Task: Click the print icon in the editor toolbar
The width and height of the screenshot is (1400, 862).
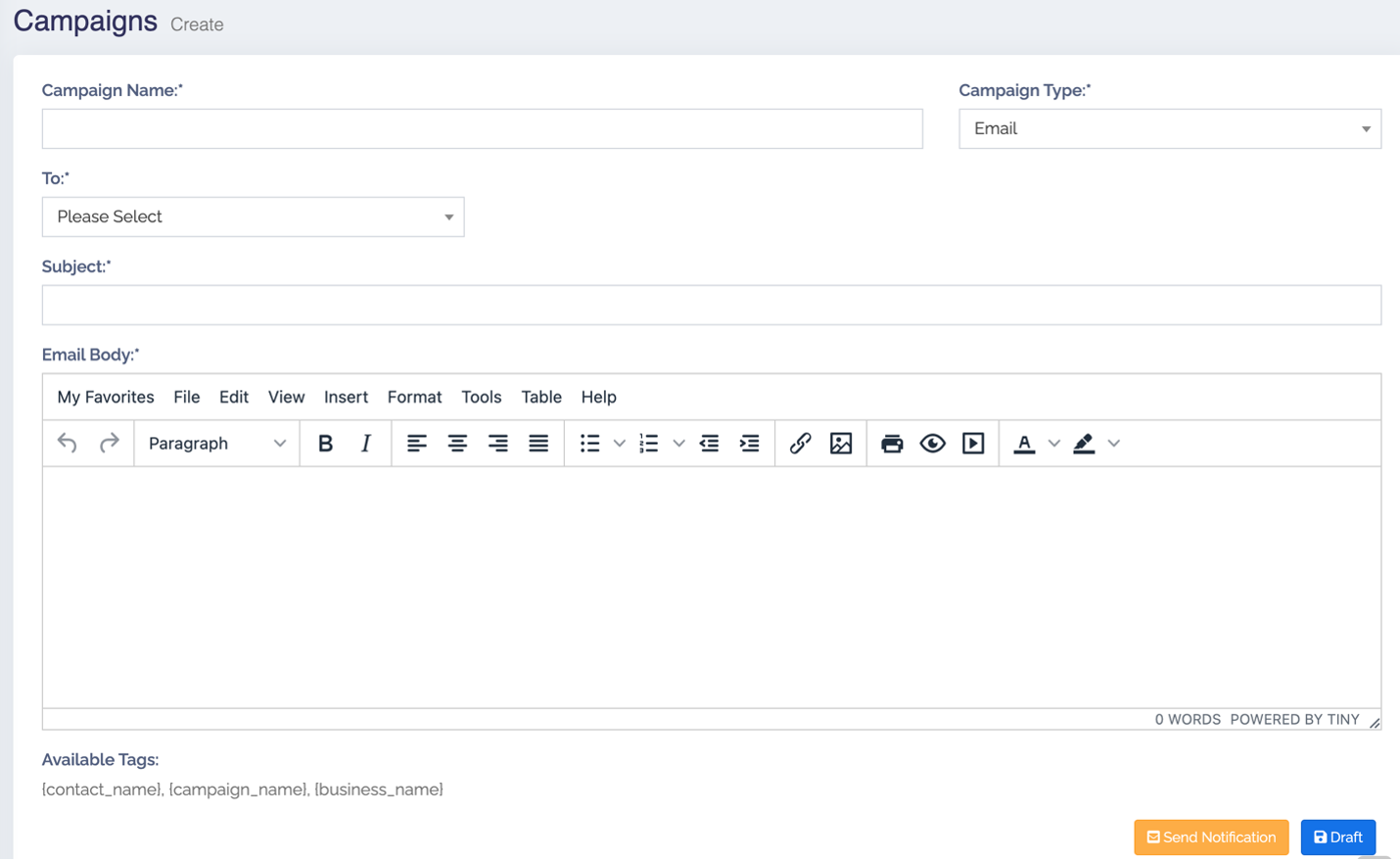Action: 892,444
